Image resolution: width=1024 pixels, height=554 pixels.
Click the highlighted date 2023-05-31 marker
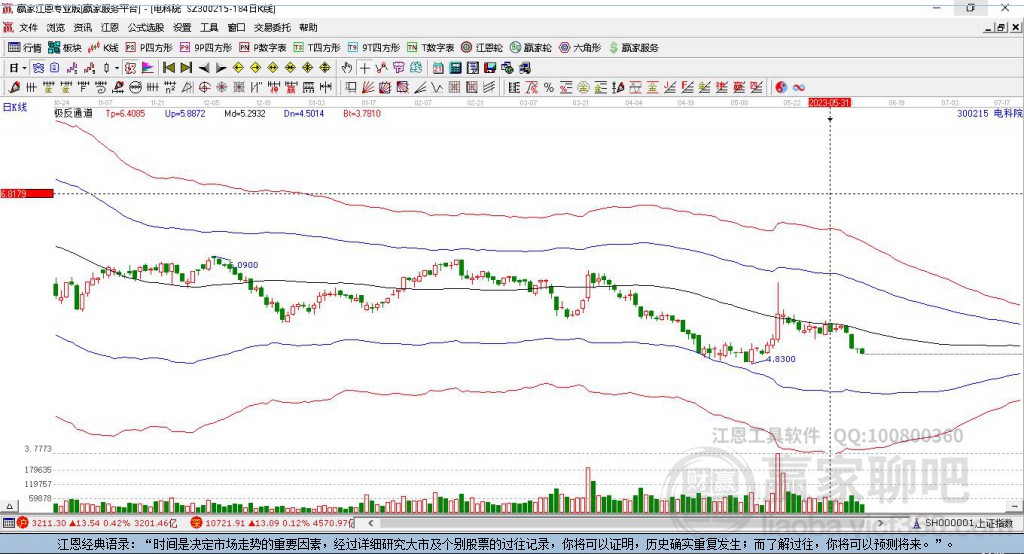(x=829, y=103)
